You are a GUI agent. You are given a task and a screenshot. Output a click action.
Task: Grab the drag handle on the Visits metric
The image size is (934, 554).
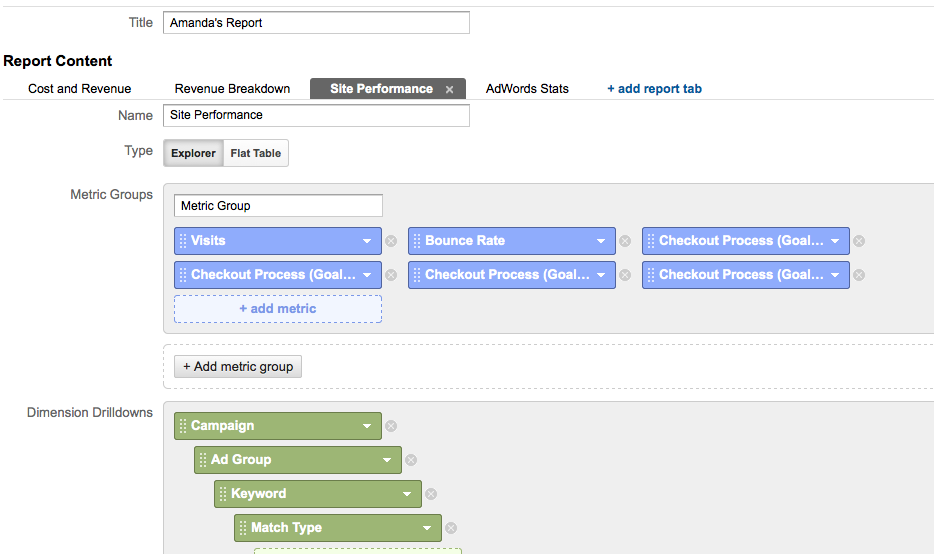183,241
